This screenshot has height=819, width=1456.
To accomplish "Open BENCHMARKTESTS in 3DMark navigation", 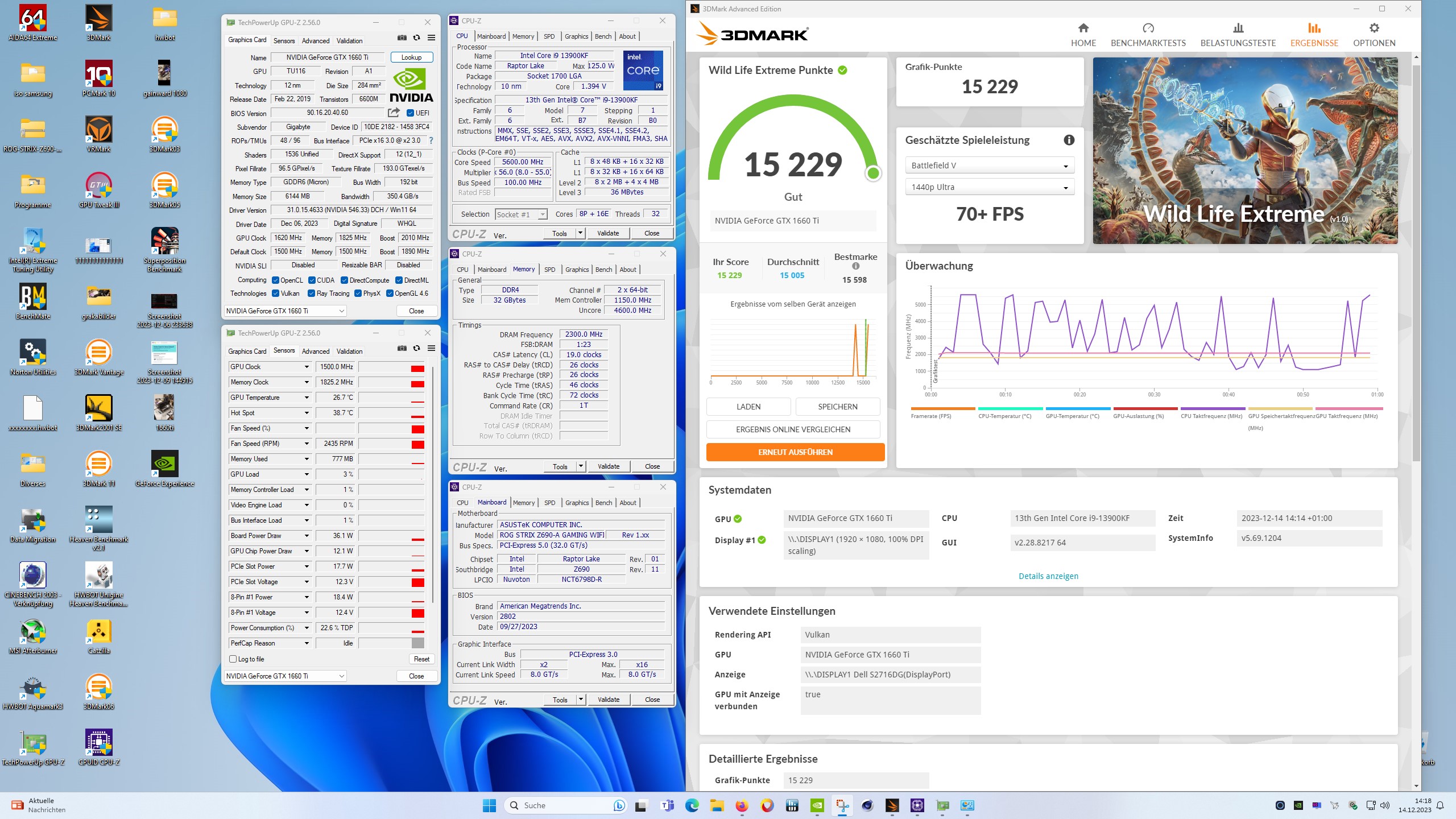I will click(x=1148, y=35).
